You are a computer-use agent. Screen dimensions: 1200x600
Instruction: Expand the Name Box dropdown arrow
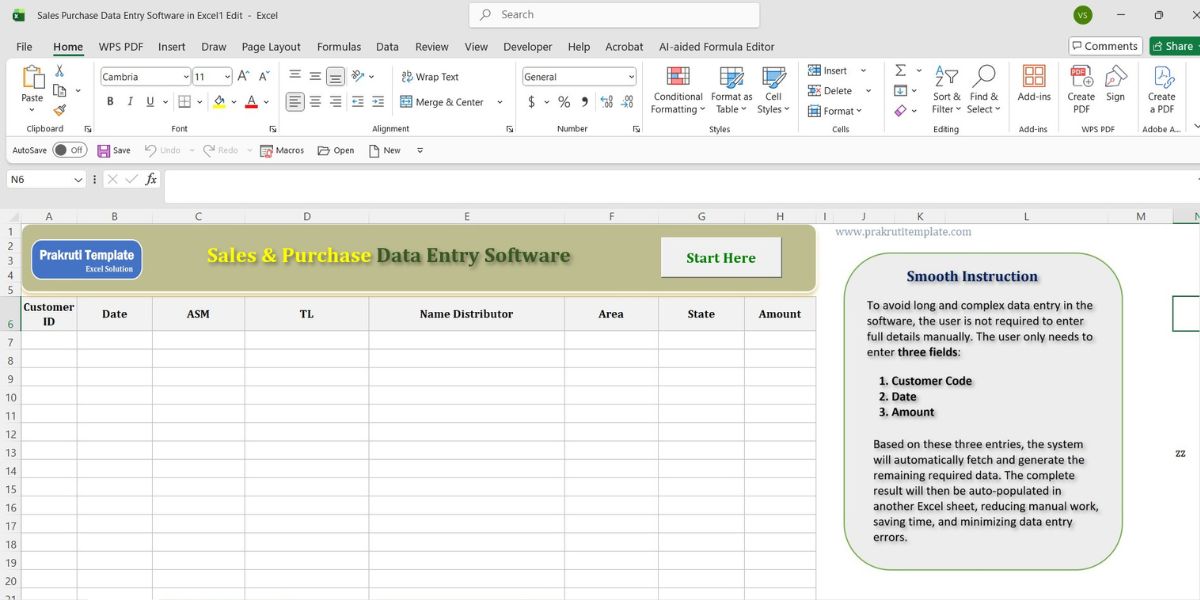pyautogui.click(x=78, y=180)
